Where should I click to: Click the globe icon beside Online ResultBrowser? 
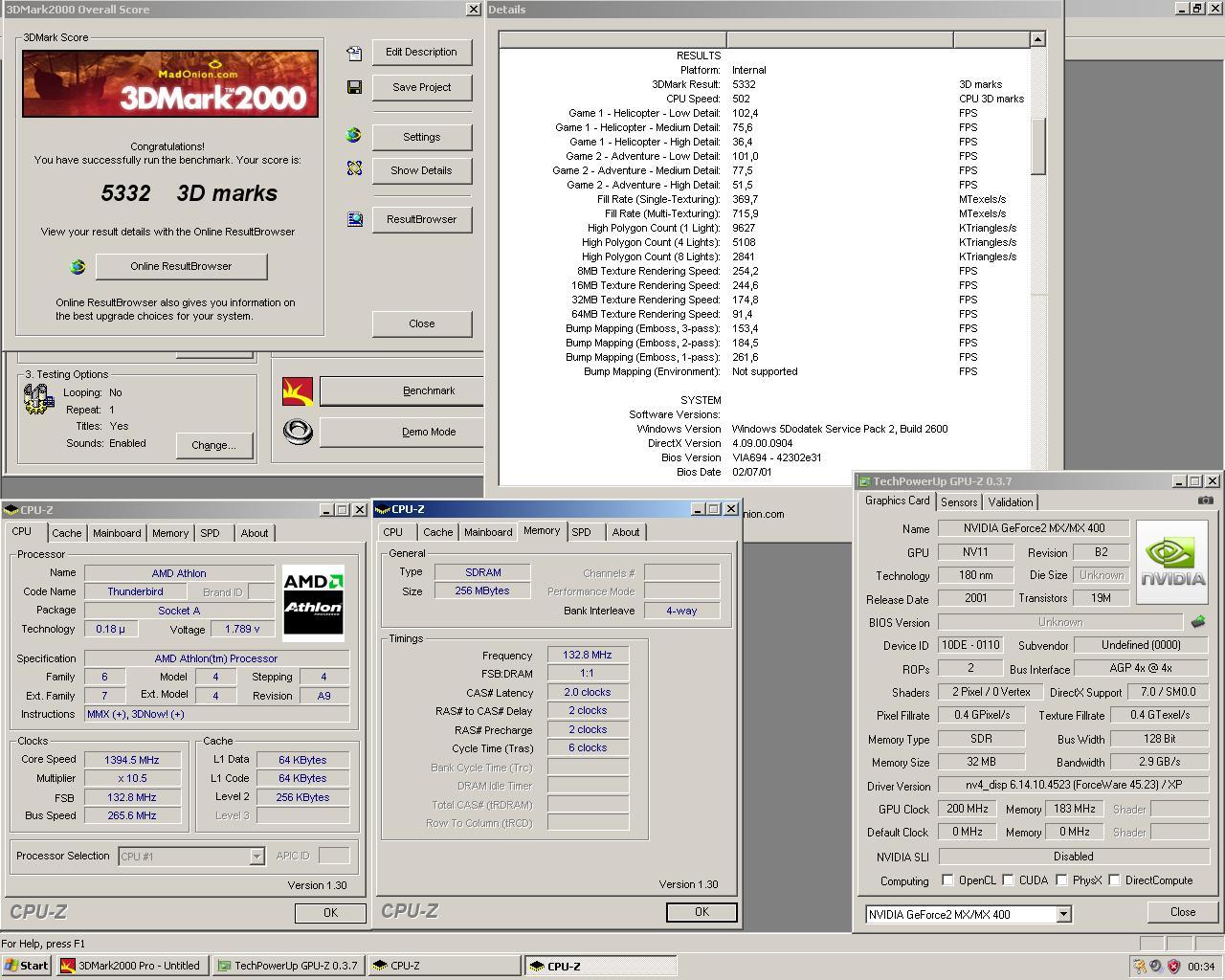tap(78, 267)
